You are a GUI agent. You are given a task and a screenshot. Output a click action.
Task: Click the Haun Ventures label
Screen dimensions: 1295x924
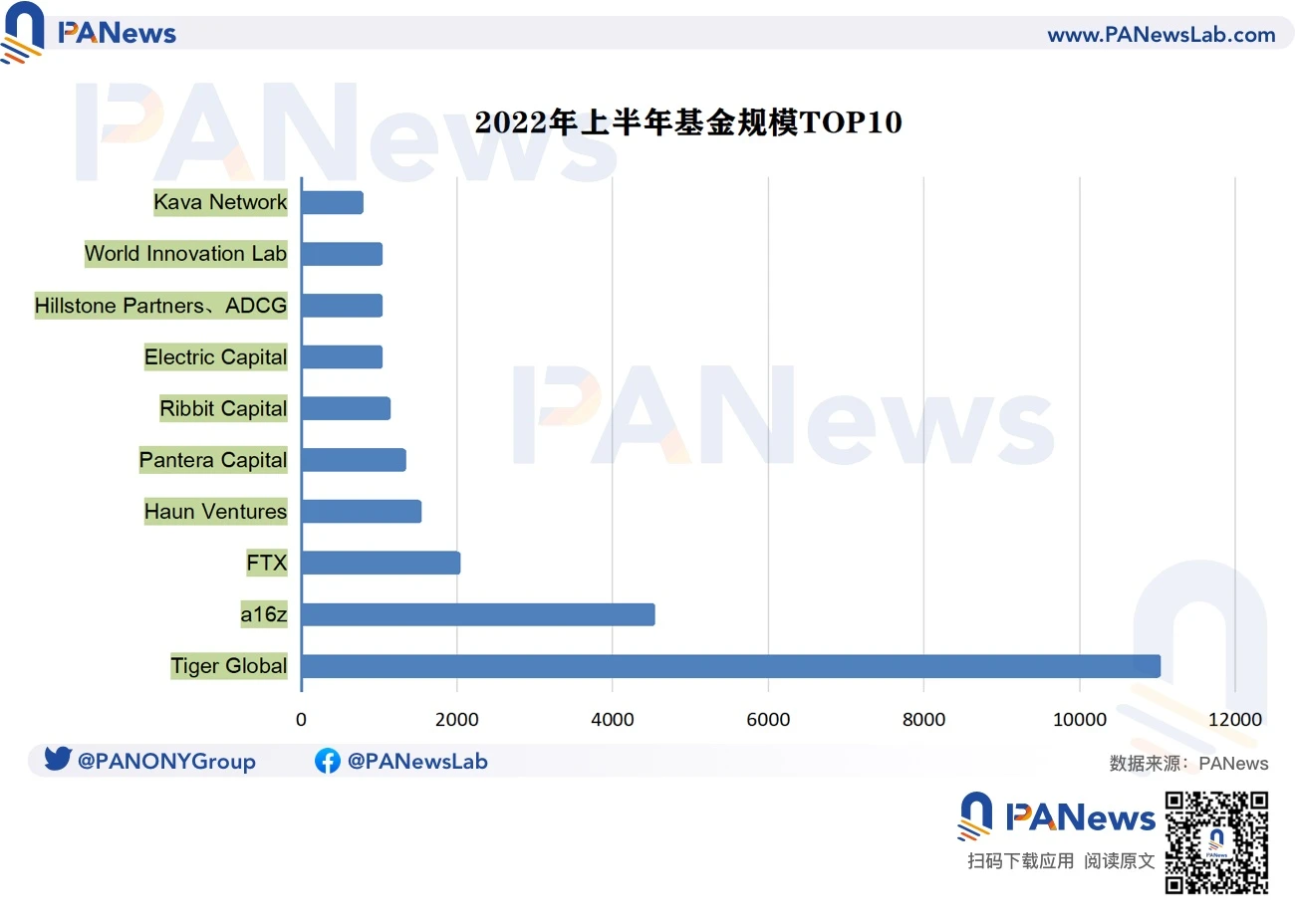pos(215,512)
